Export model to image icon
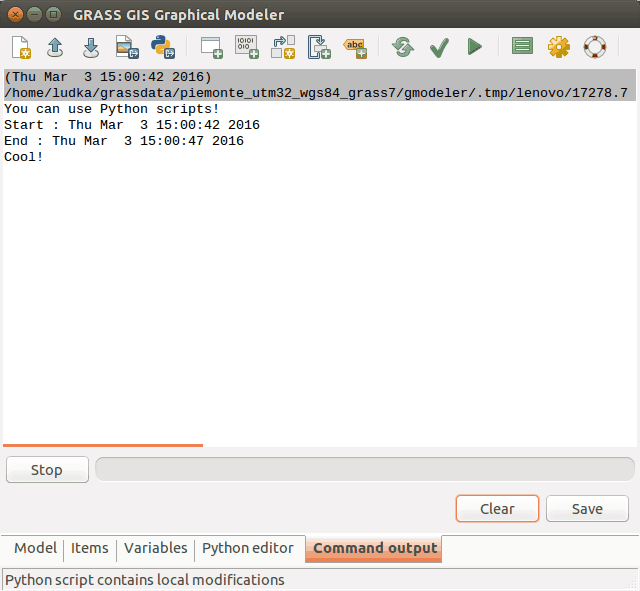 pos(126,47)
